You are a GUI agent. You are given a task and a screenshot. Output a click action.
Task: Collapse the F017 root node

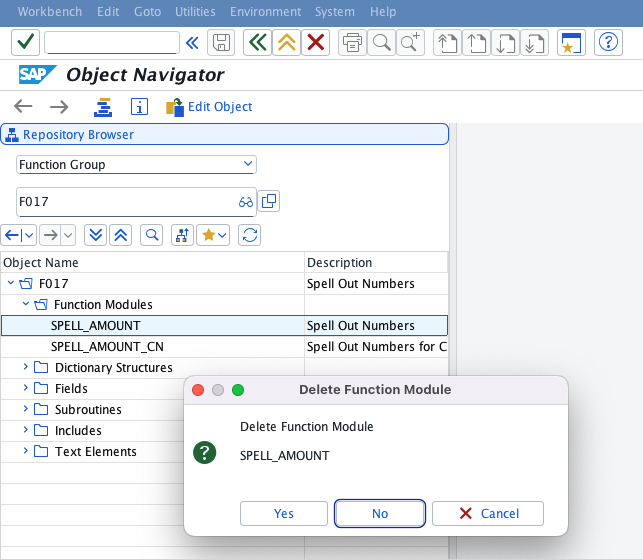[x=11, y=283]
